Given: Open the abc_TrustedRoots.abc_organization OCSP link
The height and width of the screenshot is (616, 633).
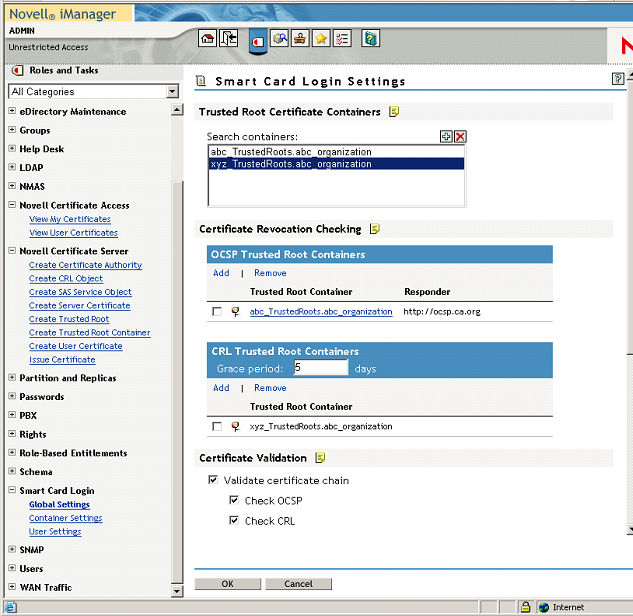Looking at the screenshot, I should tap(321, 312).
